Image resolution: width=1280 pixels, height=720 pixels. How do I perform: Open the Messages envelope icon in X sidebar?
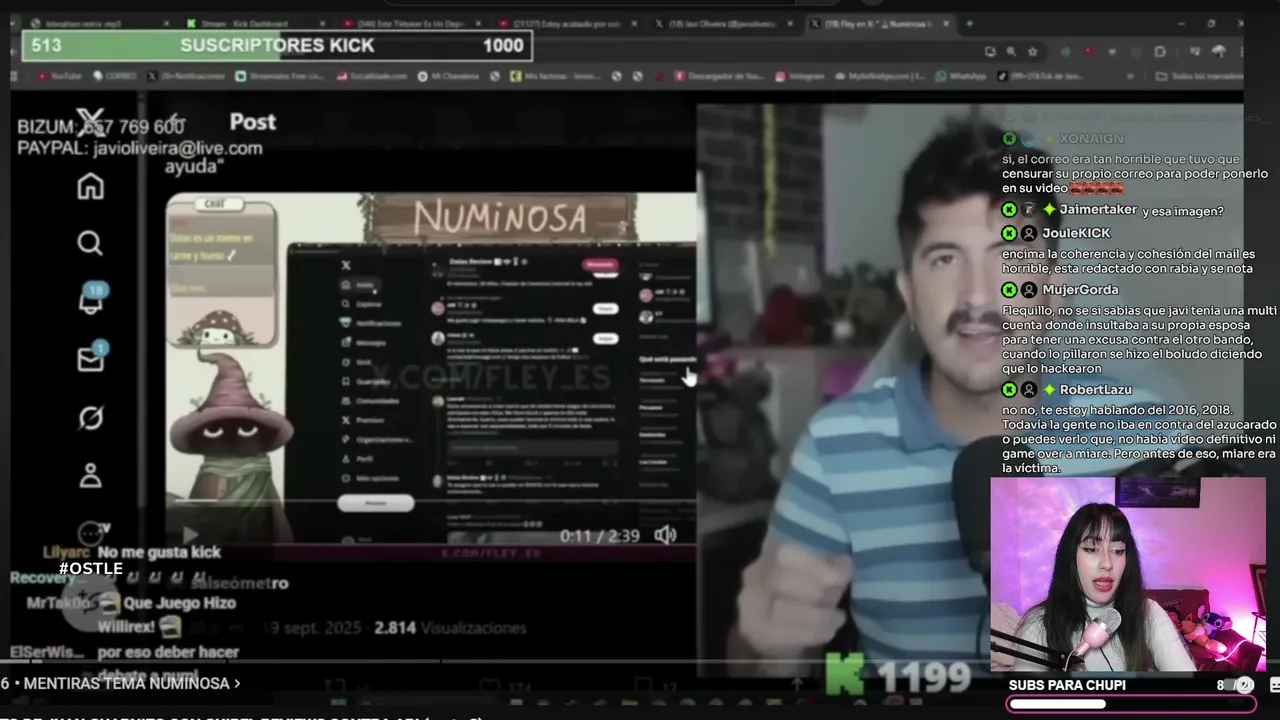point(91,358)
